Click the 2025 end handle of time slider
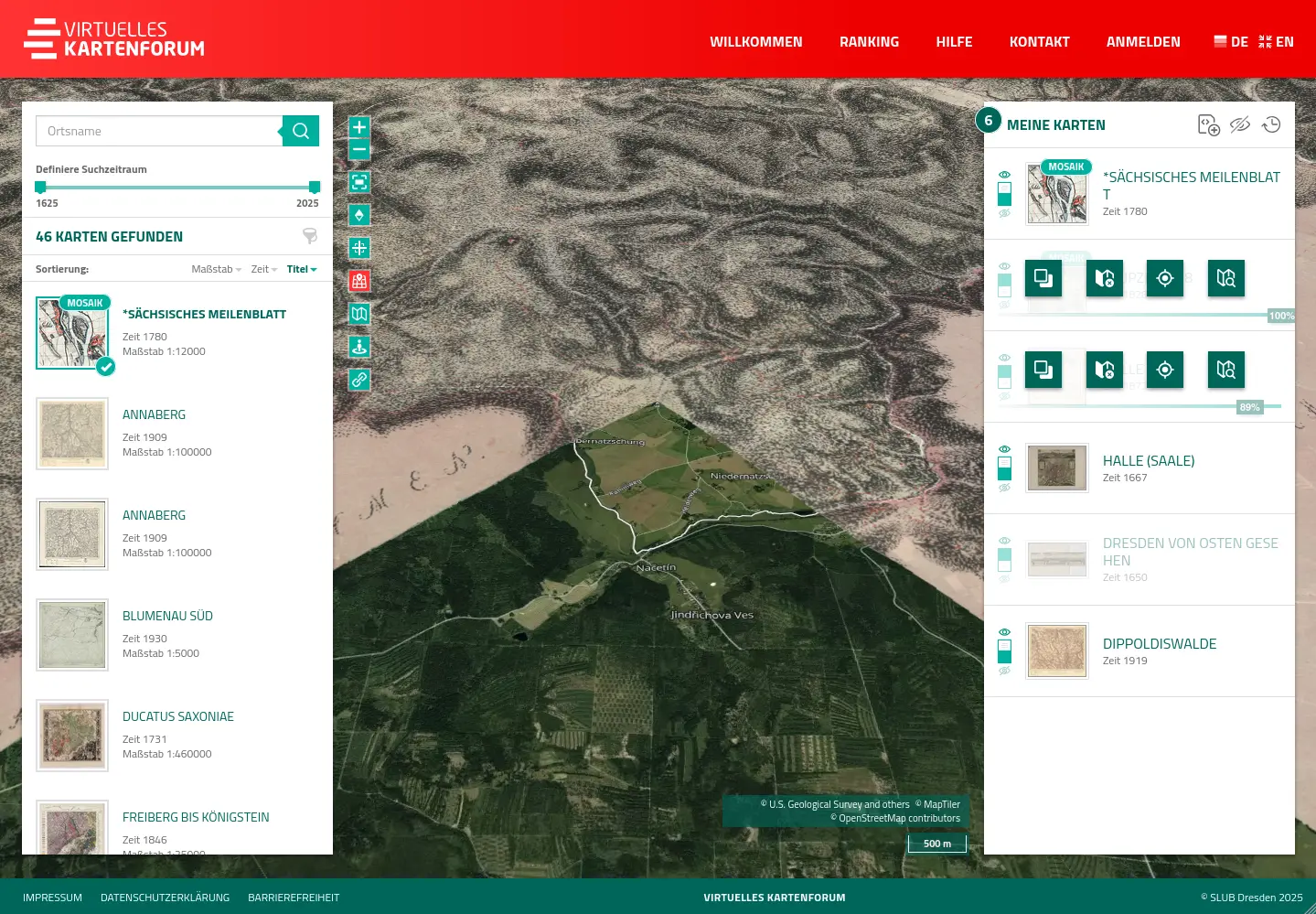This screenshot has height=914, width=1316. (315, 187)
